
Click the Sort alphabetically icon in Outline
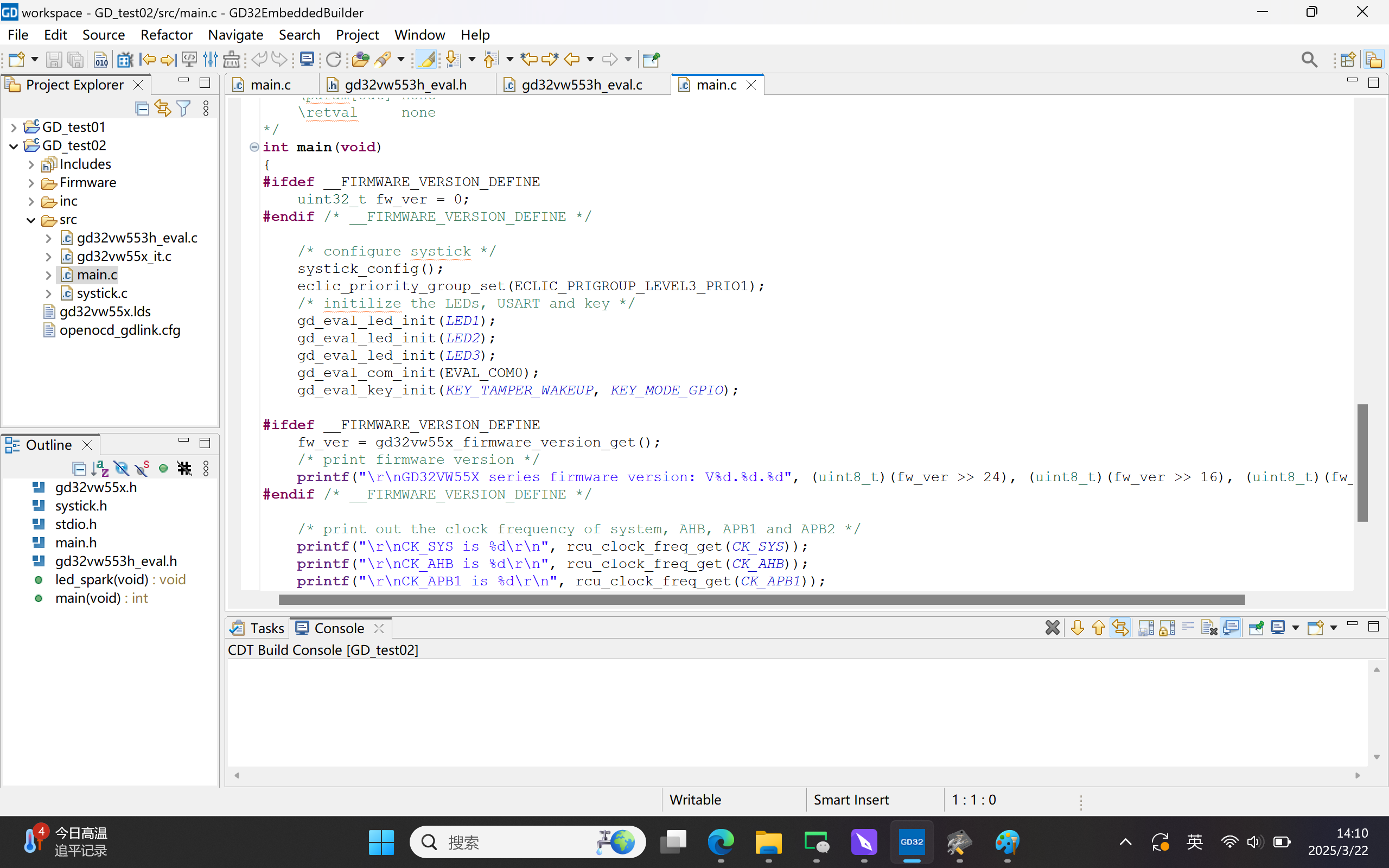100,468
